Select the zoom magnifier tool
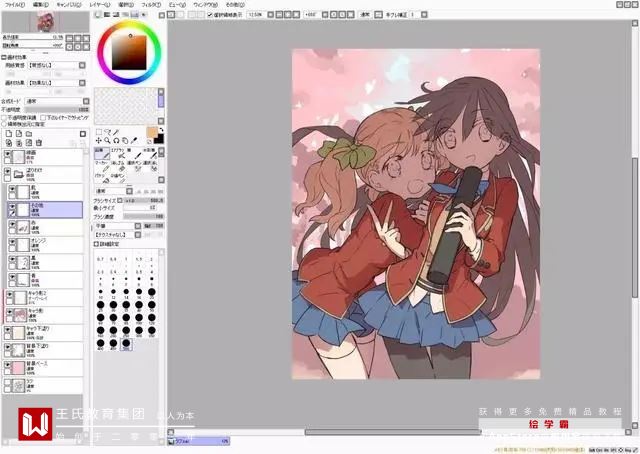This screenshot has width=640, height=454. (107, 140)
